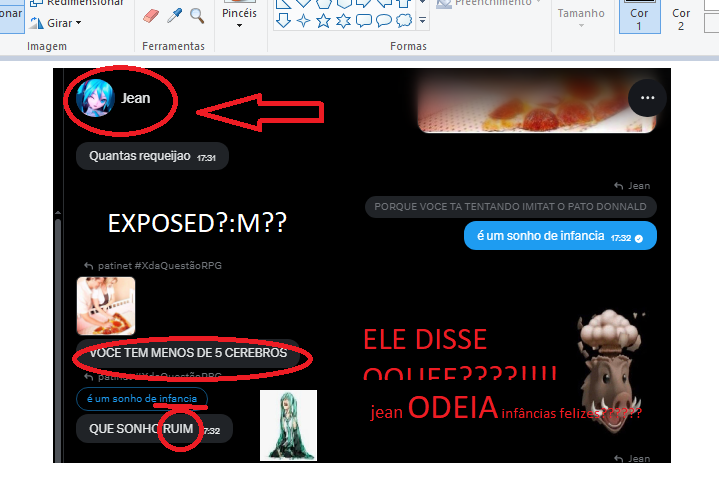The width and height of the screenshot is (719, 482).
Task: Choose the six-point star shape
Action: (x=343, y=21)
